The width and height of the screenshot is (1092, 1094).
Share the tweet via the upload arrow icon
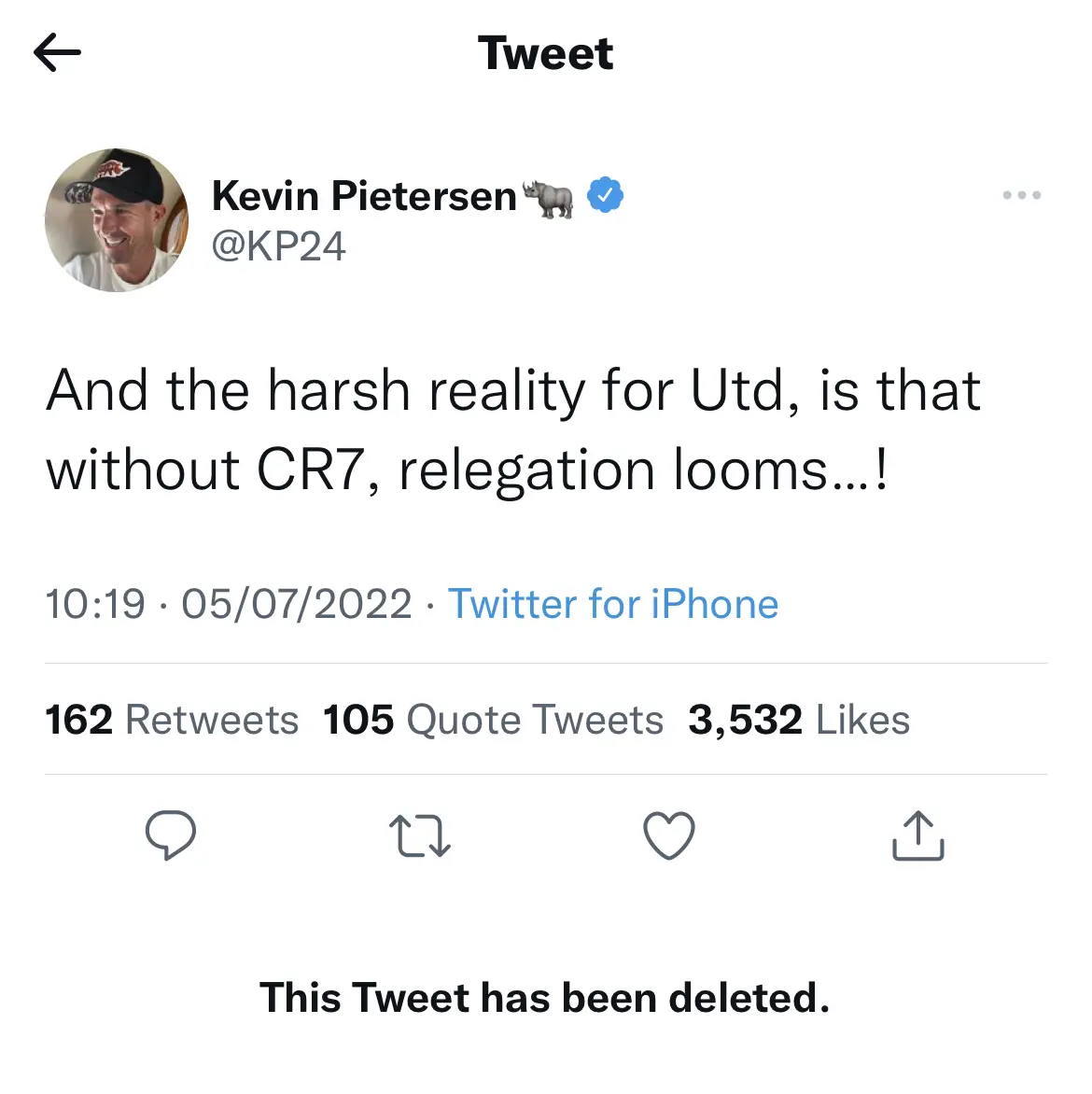[918, 835]
